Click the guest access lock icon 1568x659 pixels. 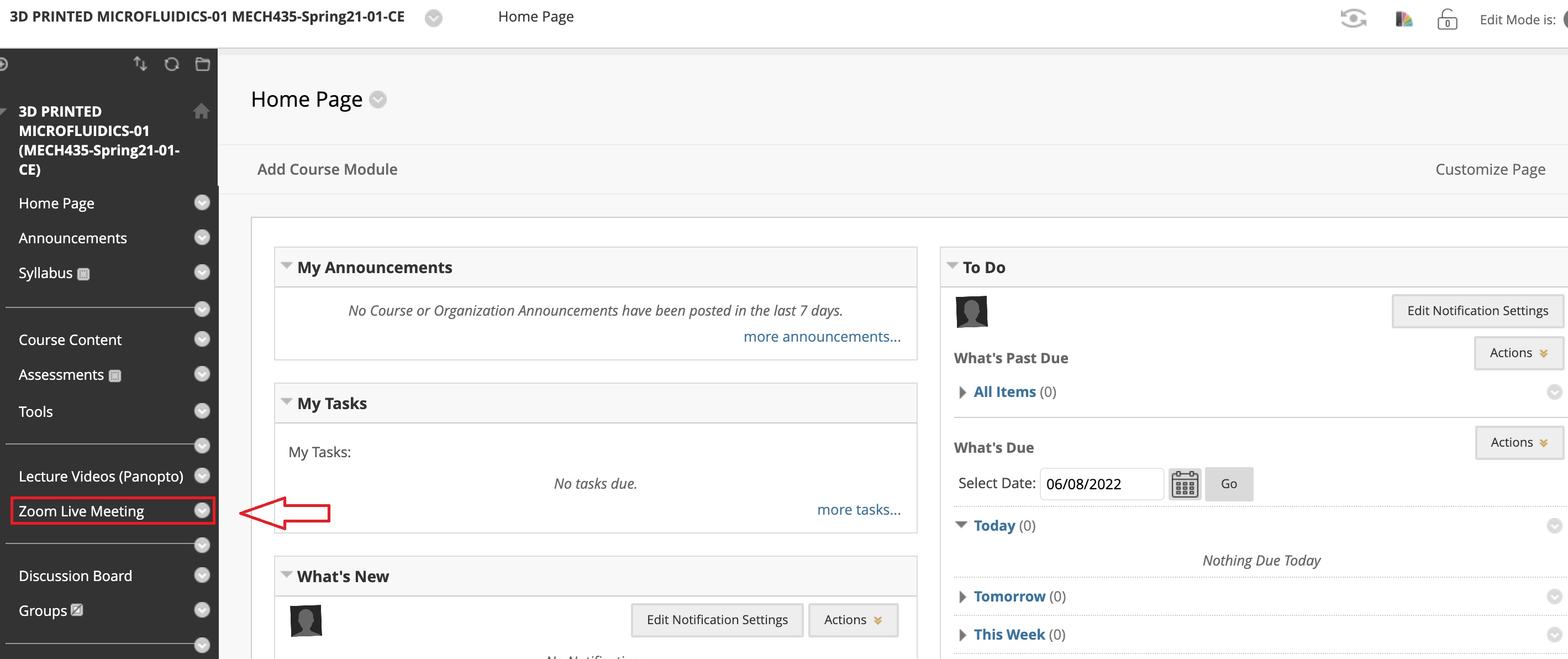point(1447,19)
